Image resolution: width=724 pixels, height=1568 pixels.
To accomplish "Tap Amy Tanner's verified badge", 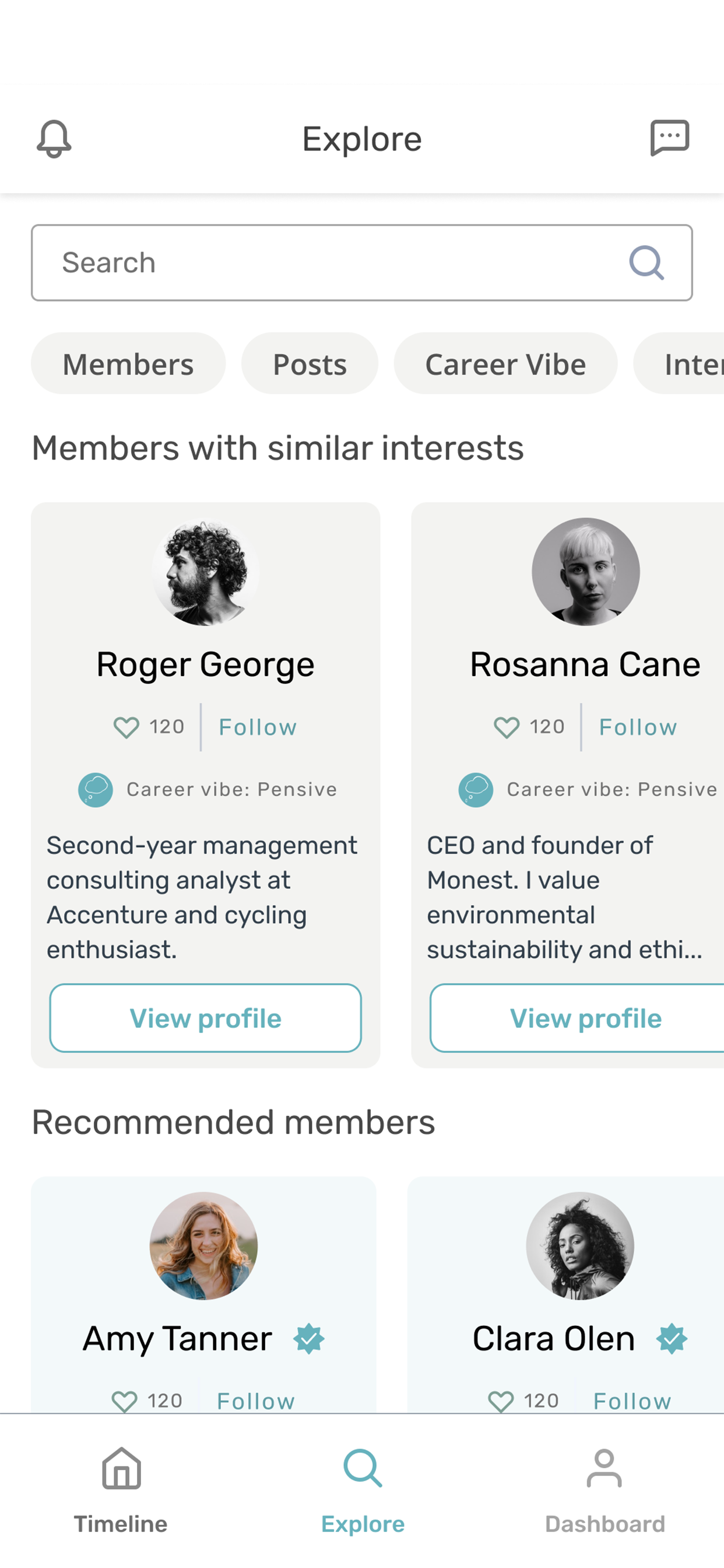I will 309,1339.
